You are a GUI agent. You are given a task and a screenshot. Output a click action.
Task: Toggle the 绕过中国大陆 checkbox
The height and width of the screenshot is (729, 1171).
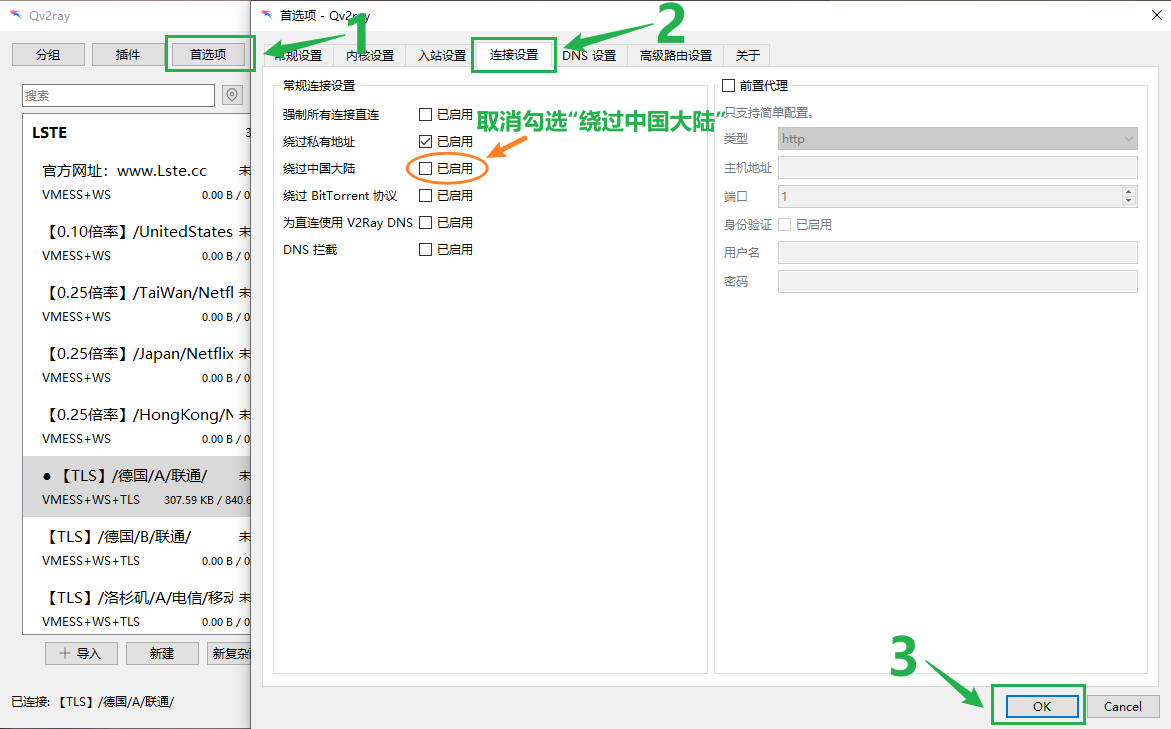tap(426, 169)
